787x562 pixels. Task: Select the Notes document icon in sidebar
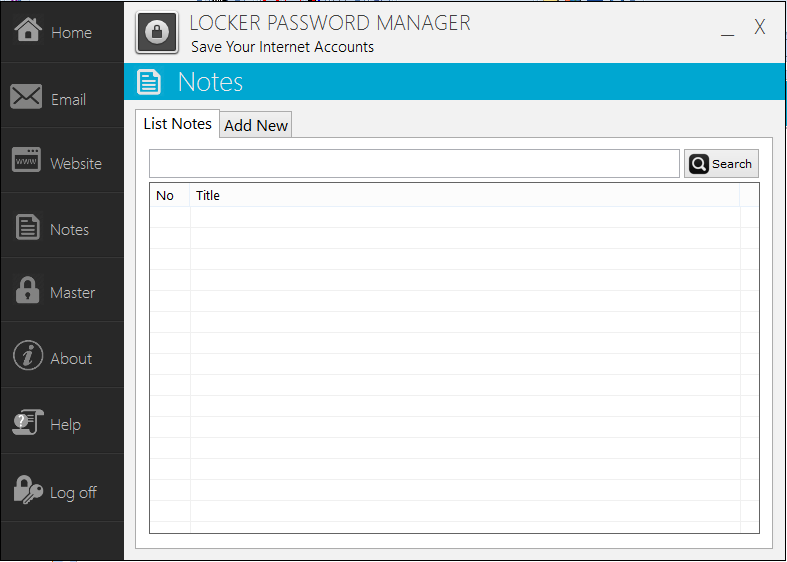pyautogui.click(x=27, y=228)
